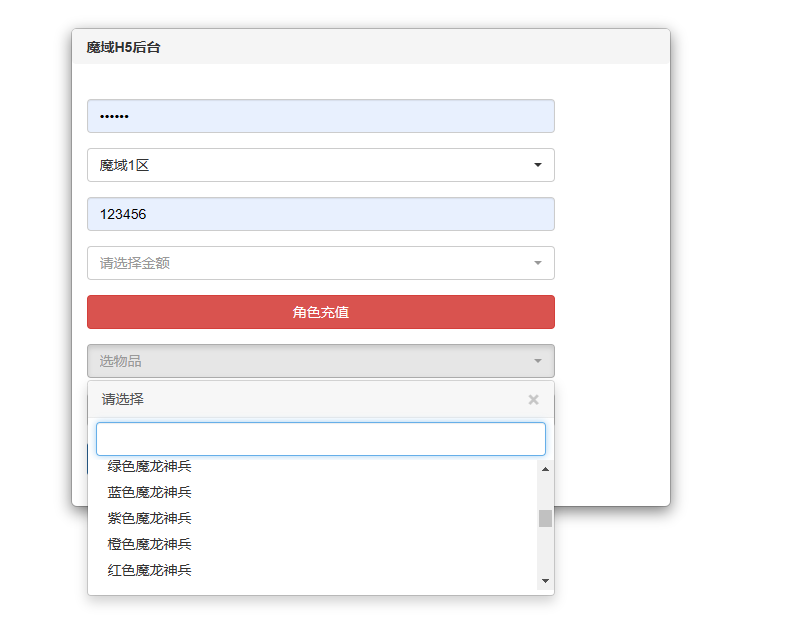Select 橙色魔龙神兵 from the options
The image size is (791, 636).
point(150,544)
